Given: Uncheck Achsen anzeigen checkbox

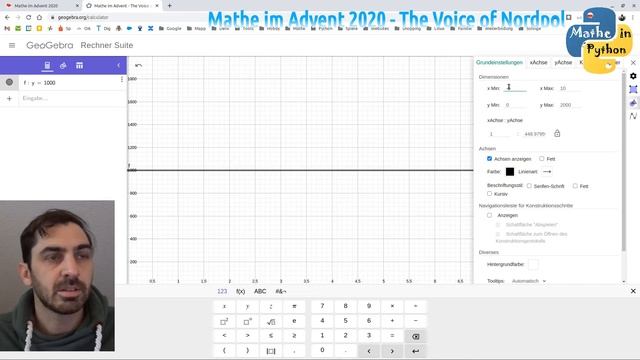Looking at the screenshot, I should [489, 158].
